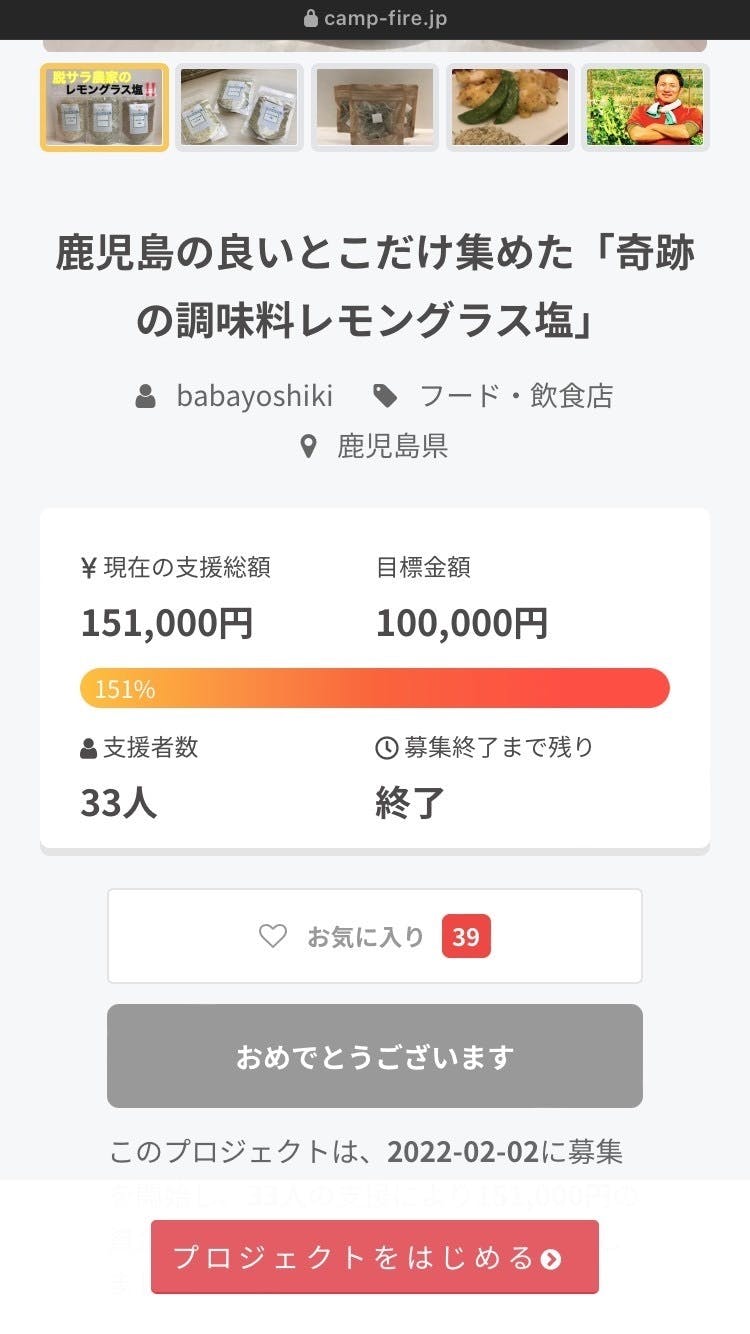Image resolution: width=750 pixels, height=1334 pixels.
Task: Select the first lemongrass salt thumbnail
Action: tap(105, 107)
